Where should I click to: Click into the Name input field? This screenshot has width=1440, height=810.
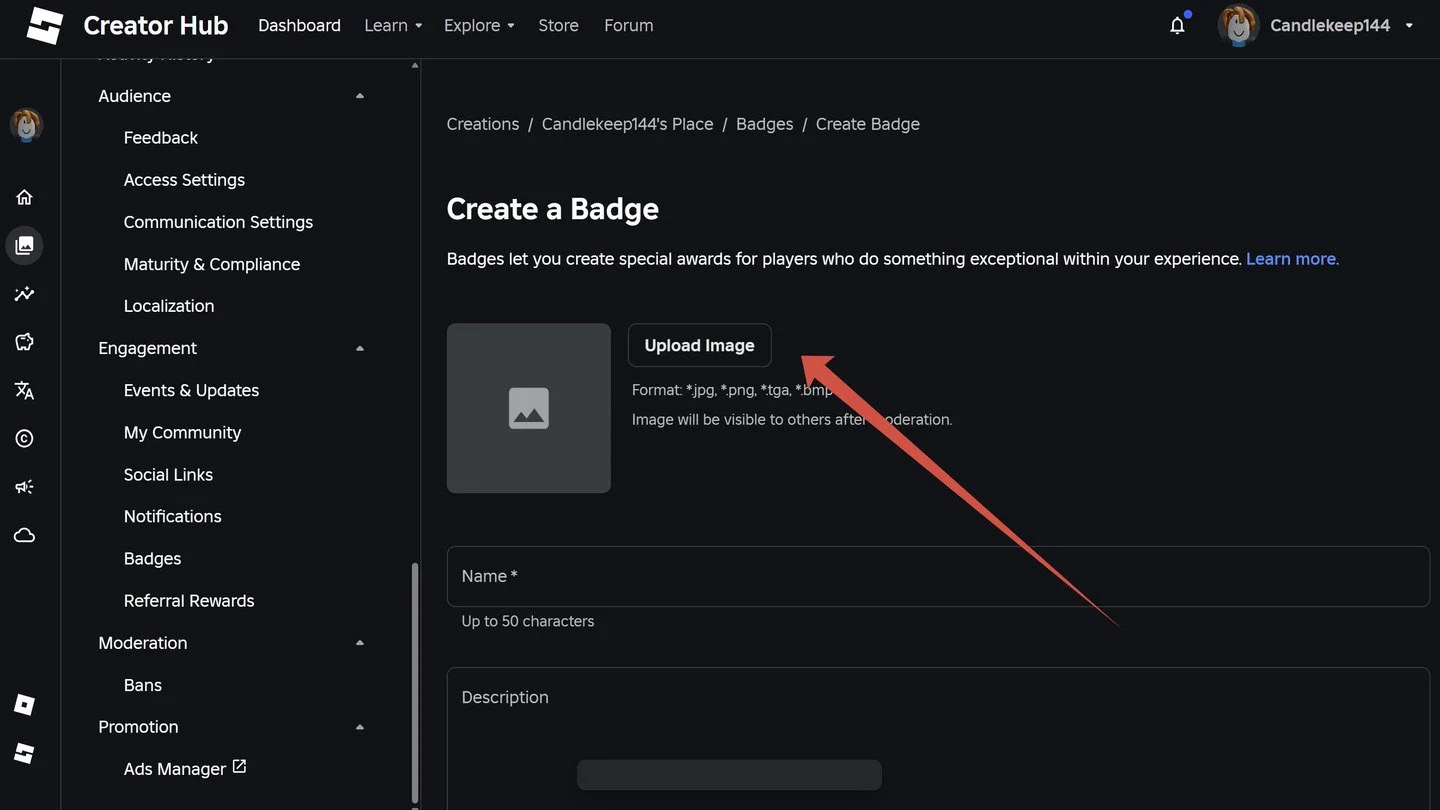(938, 576)
